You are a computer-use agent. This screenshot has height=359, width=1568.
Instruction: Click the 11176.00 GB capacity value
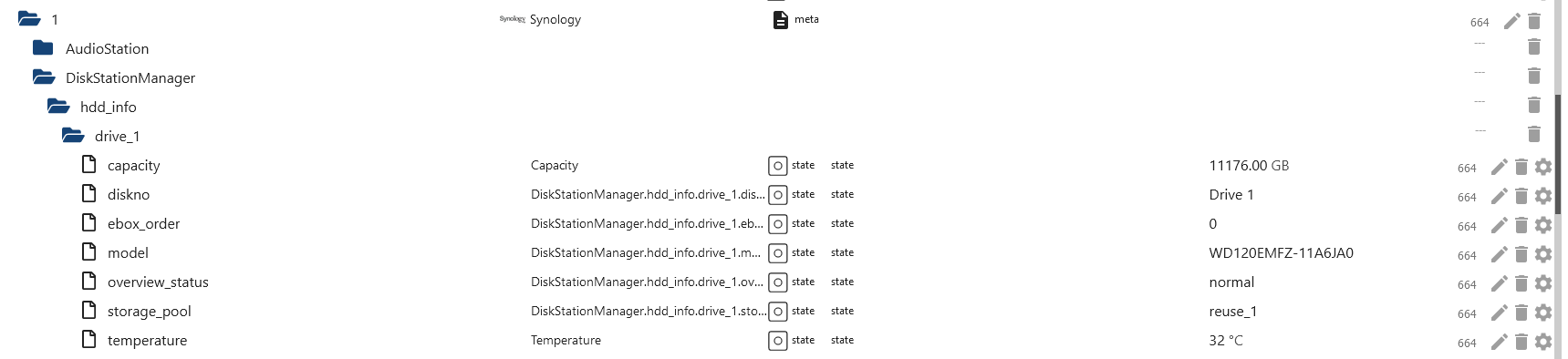(1249, 166)
